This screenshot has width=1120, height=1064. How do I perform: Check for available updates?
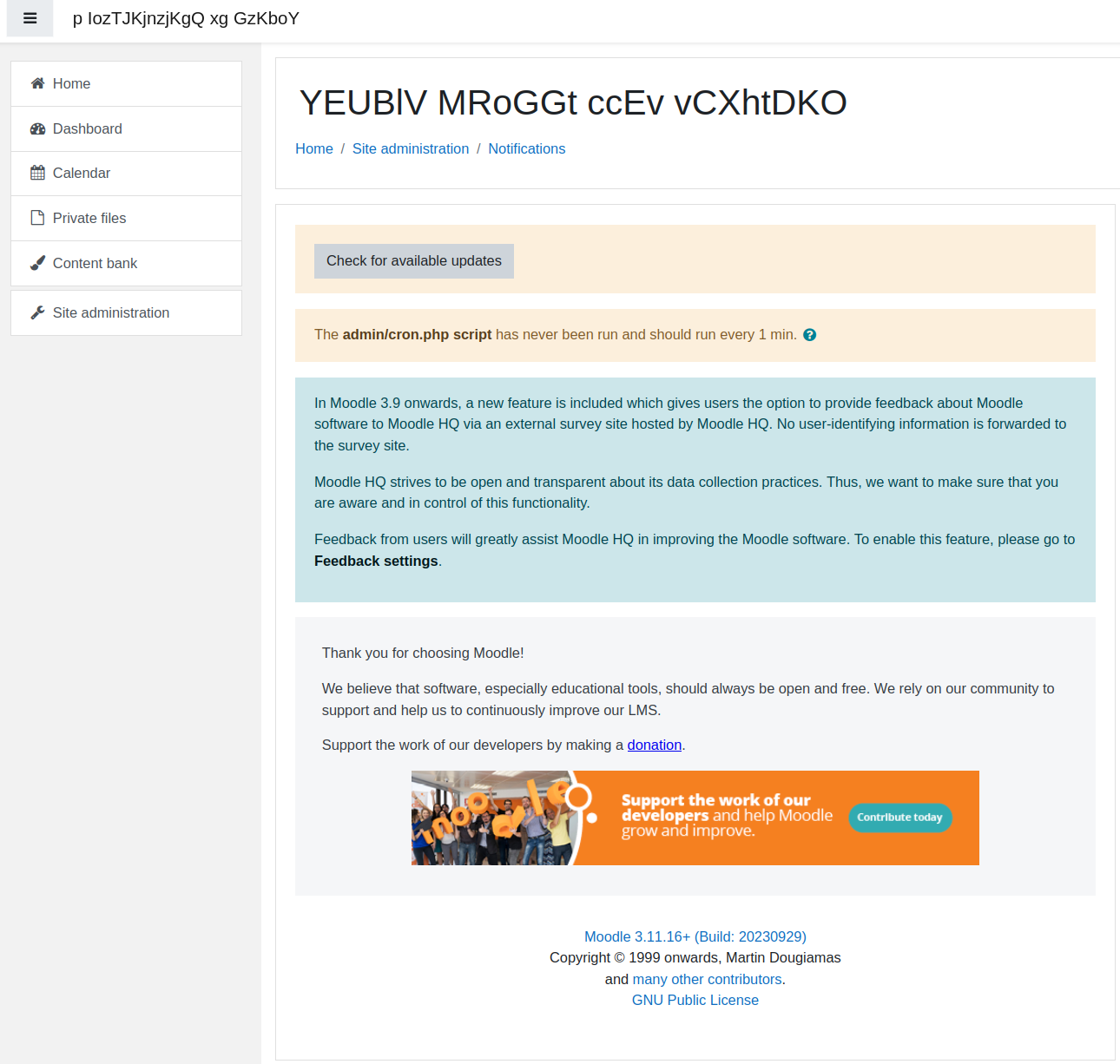414,261
